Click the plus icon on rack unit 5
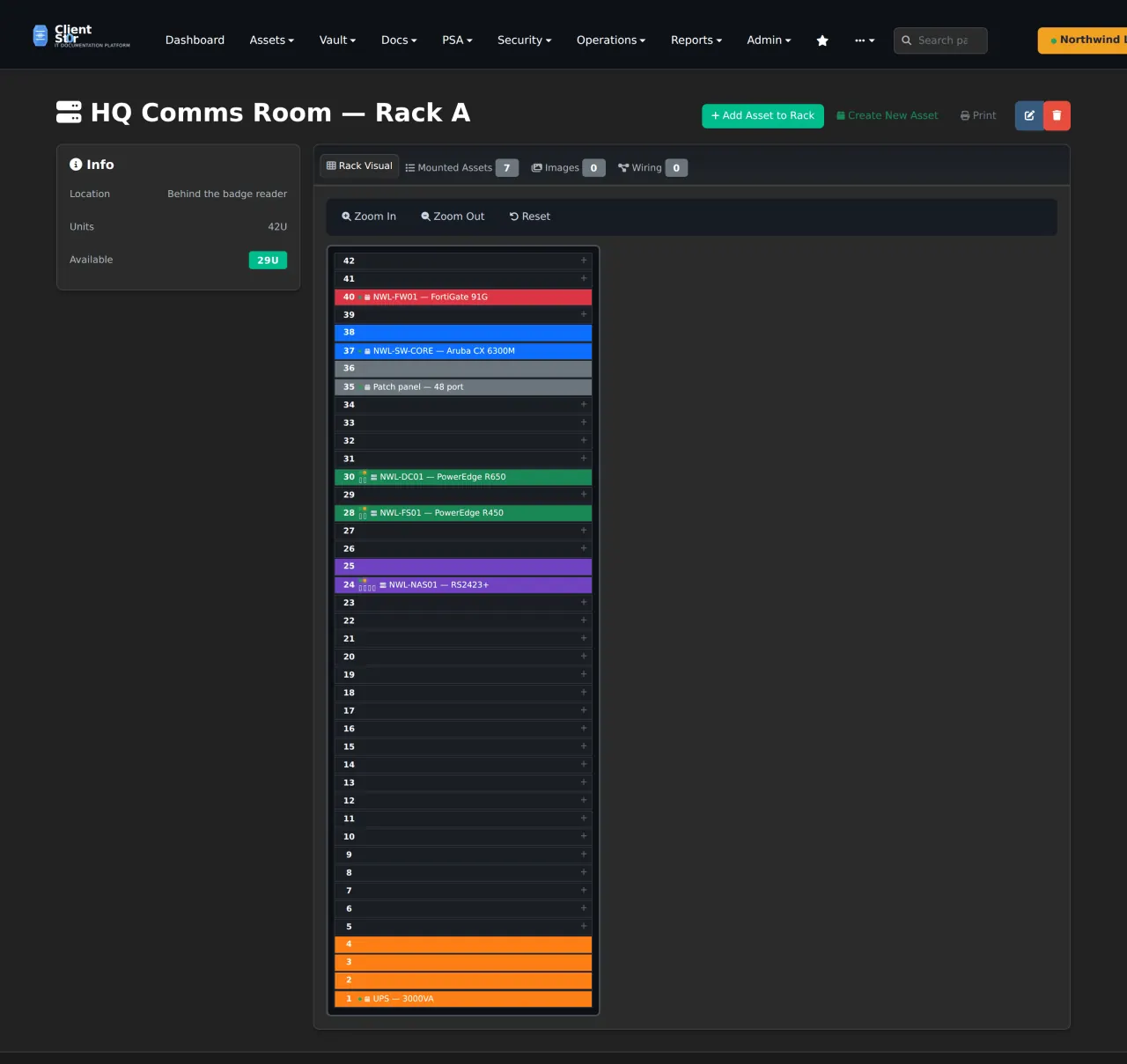 click(584, 926)
